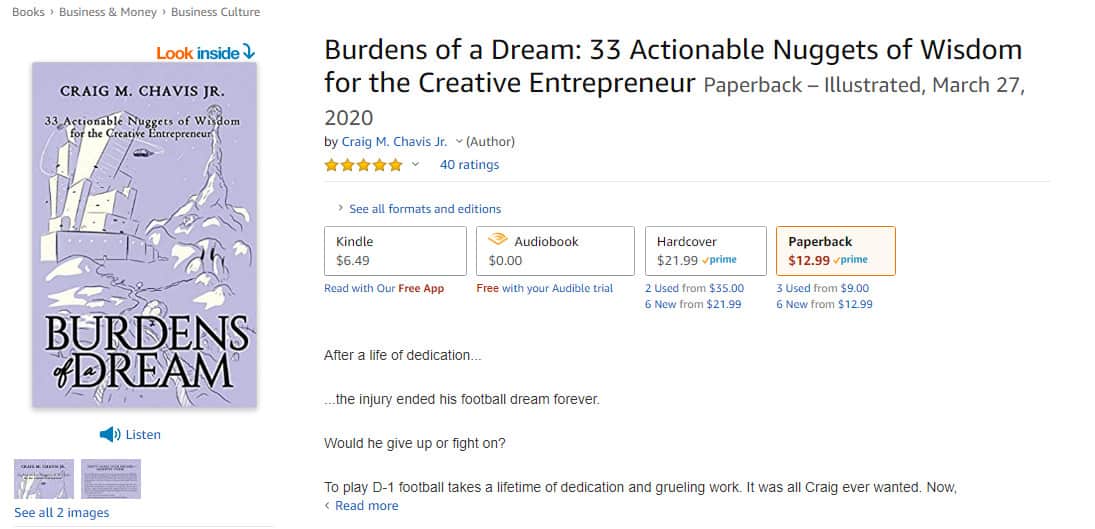The height and width of the screenshot is (529, 1095).
Task: Click the five-star rating icons
Action: click(363, 165)
